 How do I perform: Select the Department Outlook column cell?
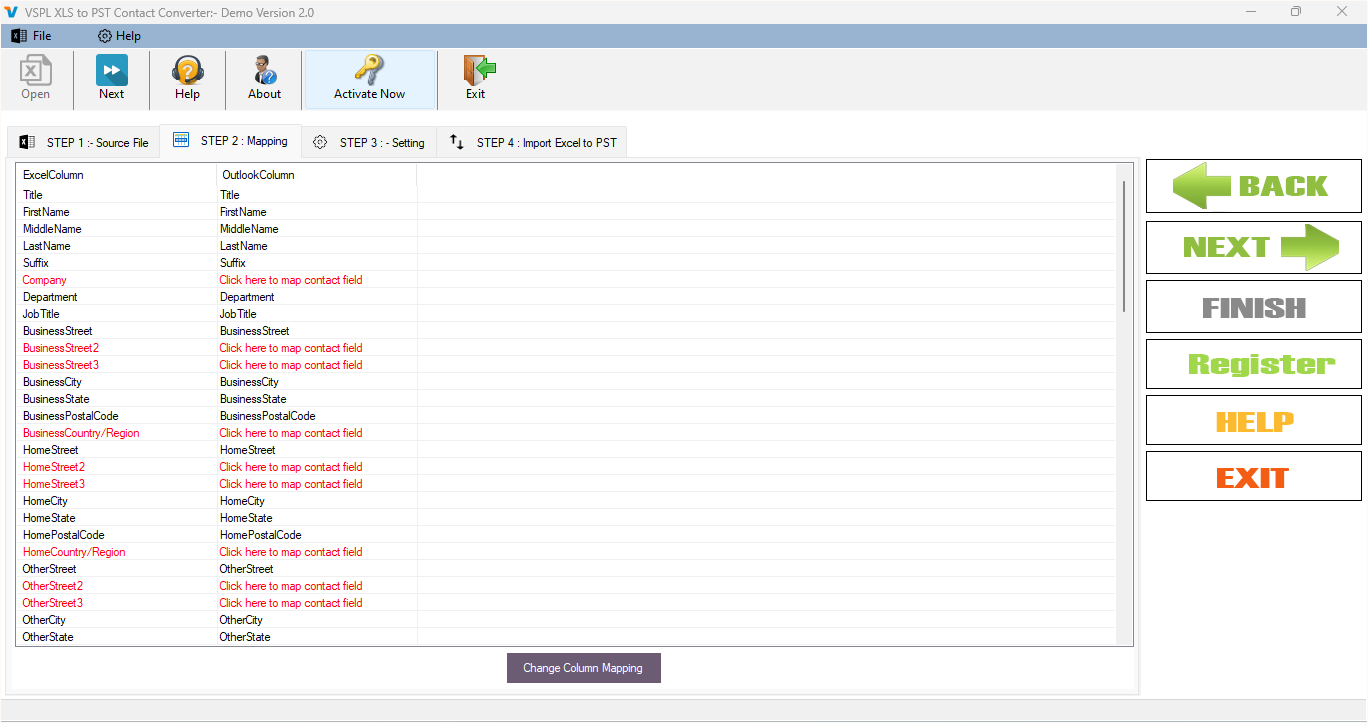[247, 297]
